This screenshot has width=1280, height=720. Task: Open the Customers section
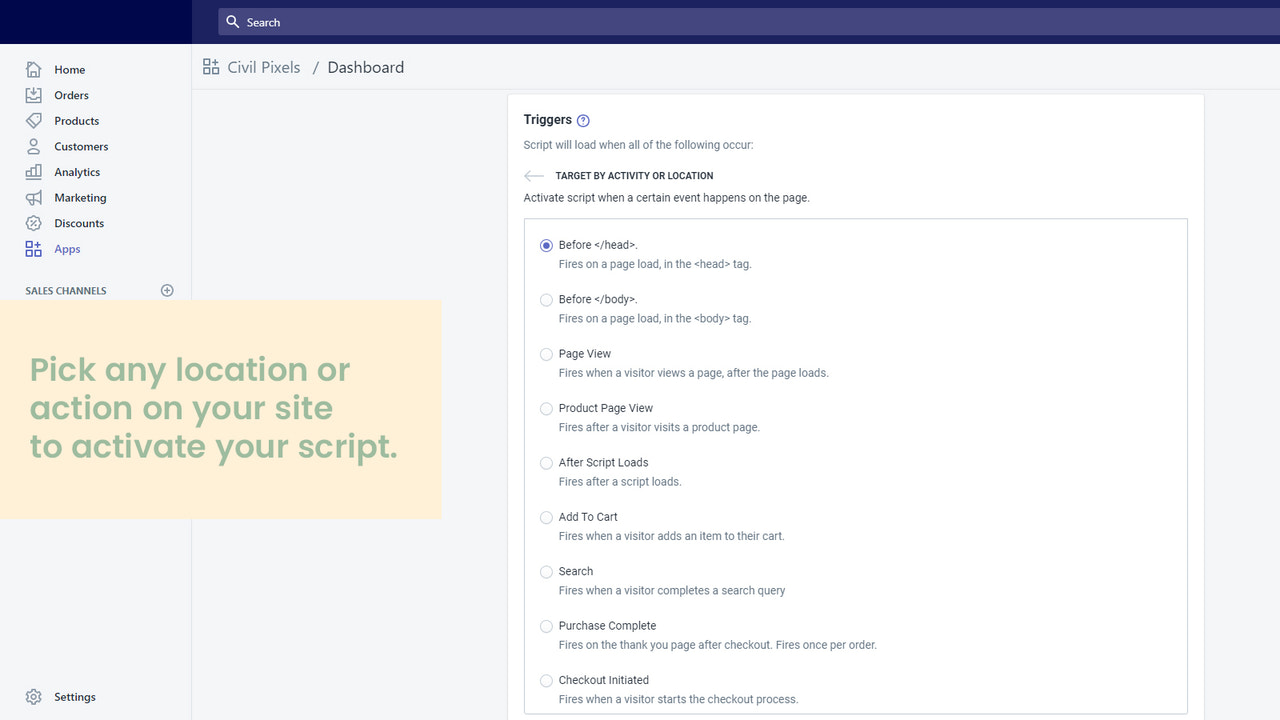point(81,146)
